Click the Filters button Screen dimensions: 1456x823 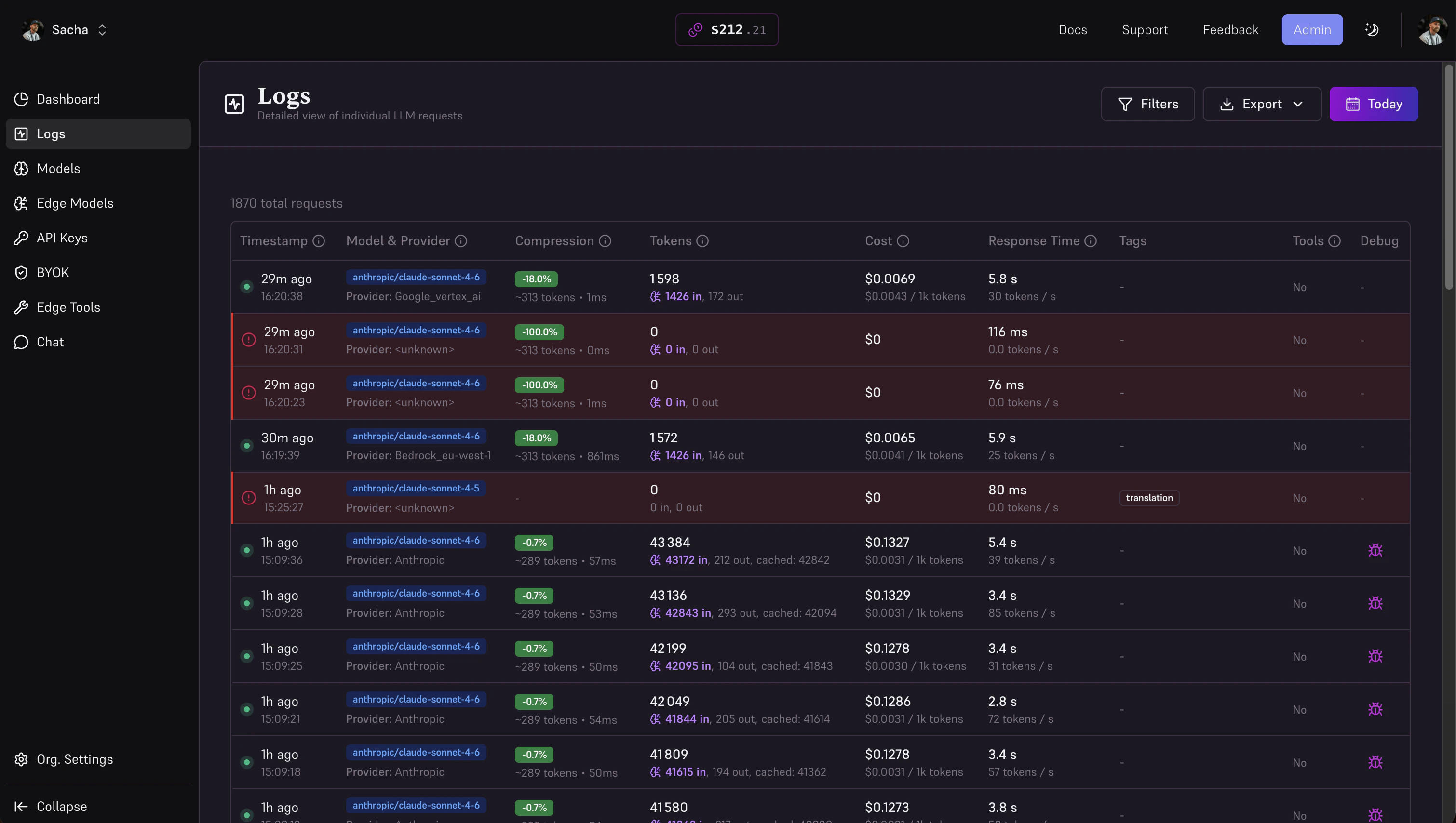point(1148,104)
